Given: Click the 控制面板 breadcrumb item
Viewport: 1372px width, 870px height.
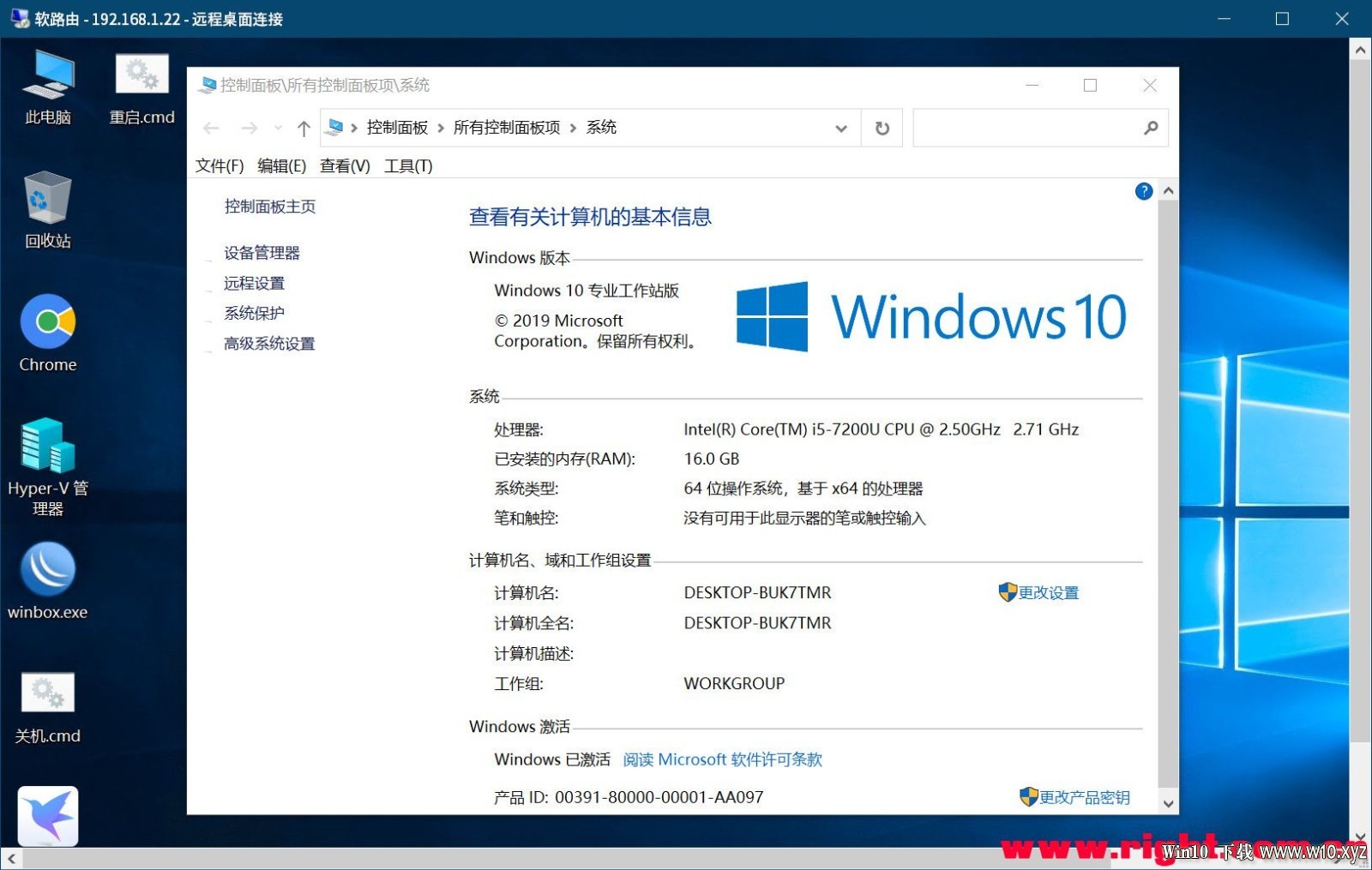Looking at the screenshot, I should click(x=397, y=128).
